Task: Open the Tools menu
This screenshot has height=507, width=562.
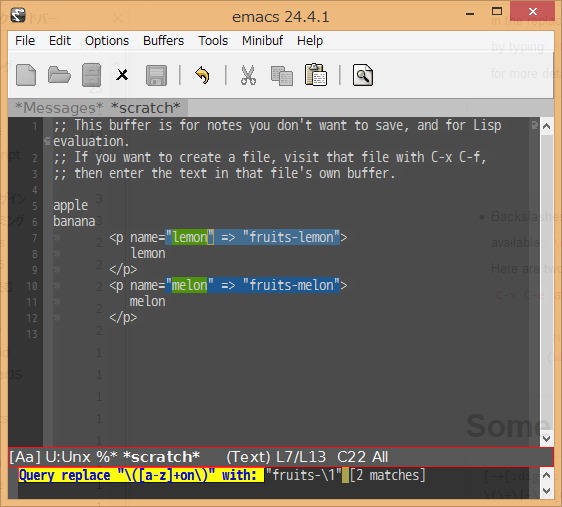Action: pyautogui.click(x=213, y=41)
